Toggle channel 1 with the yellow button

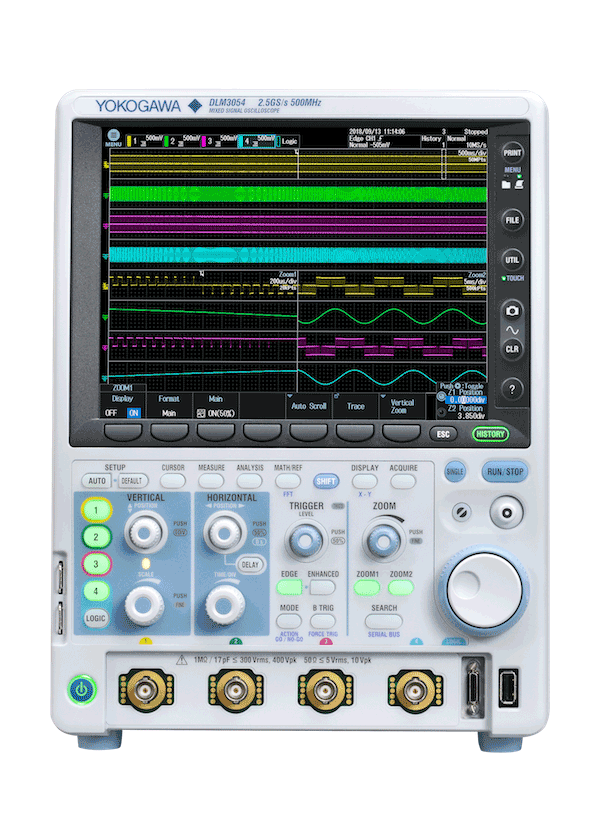point(96,510)
